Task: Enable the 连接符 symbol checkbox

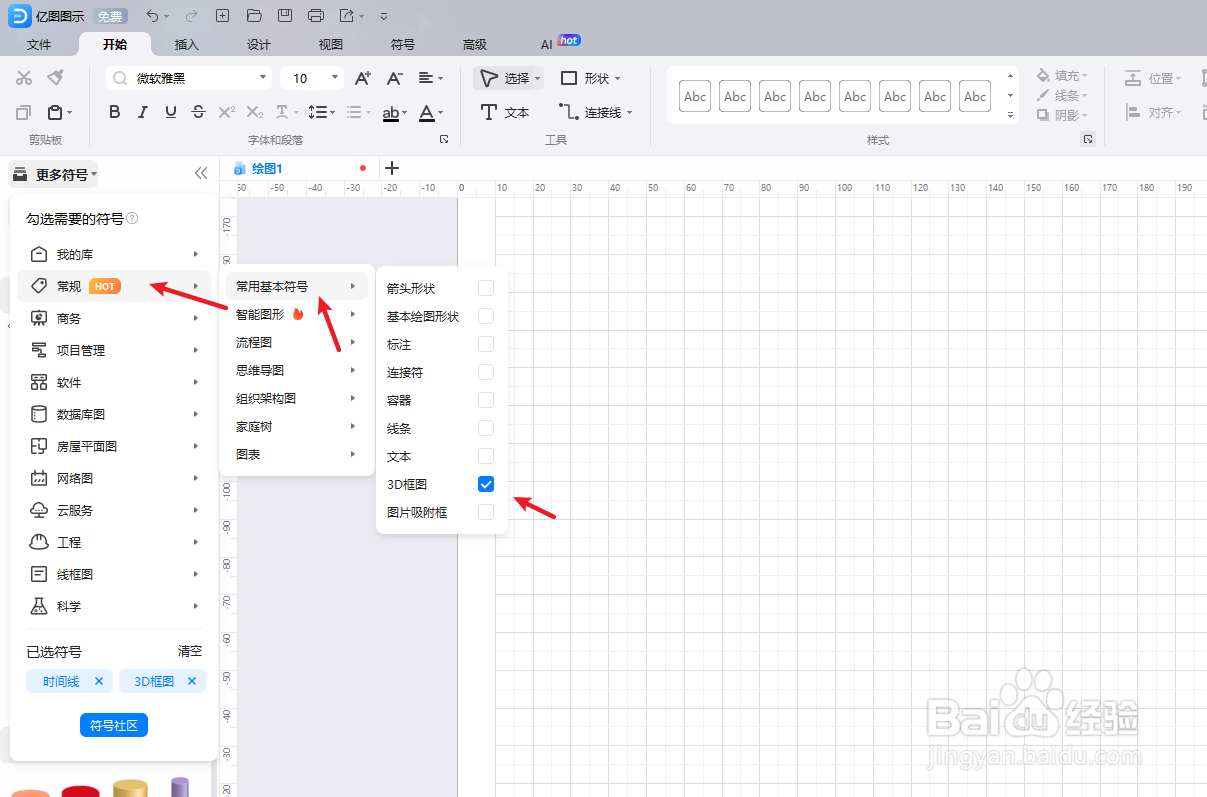Action: [485, 371]
